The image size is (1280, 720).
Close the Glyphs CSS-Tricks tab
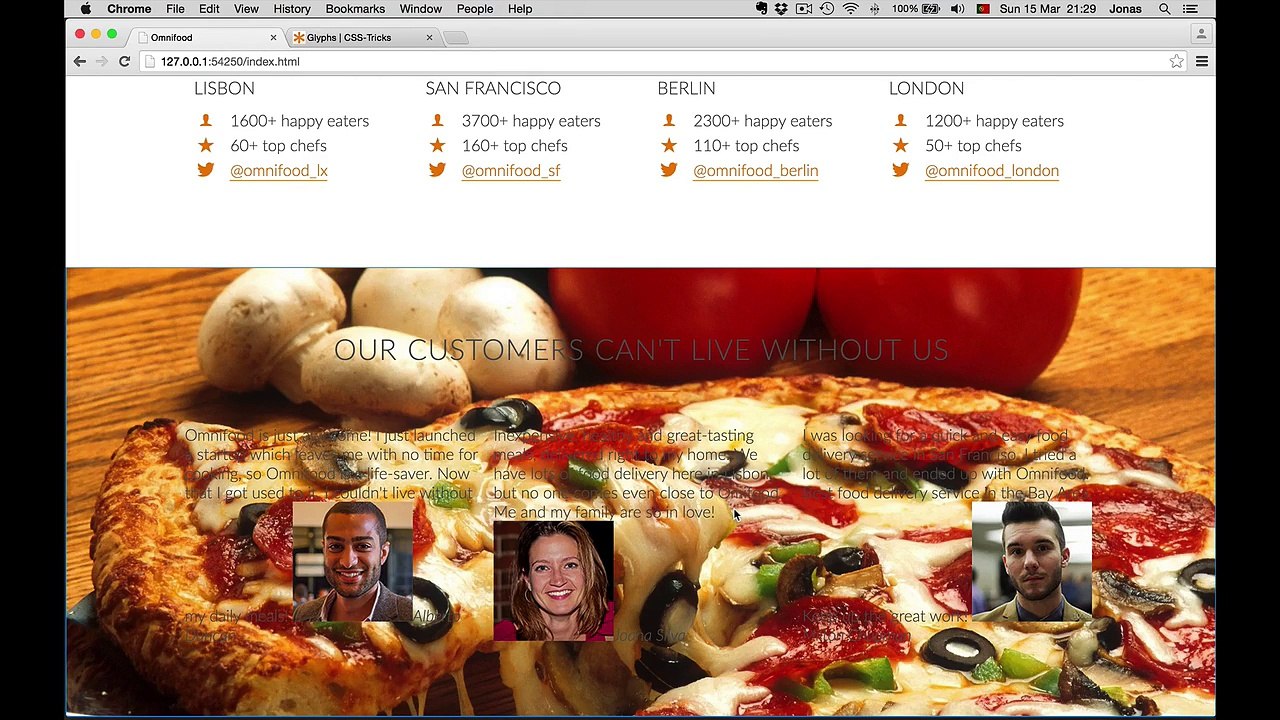pos(429,38)
